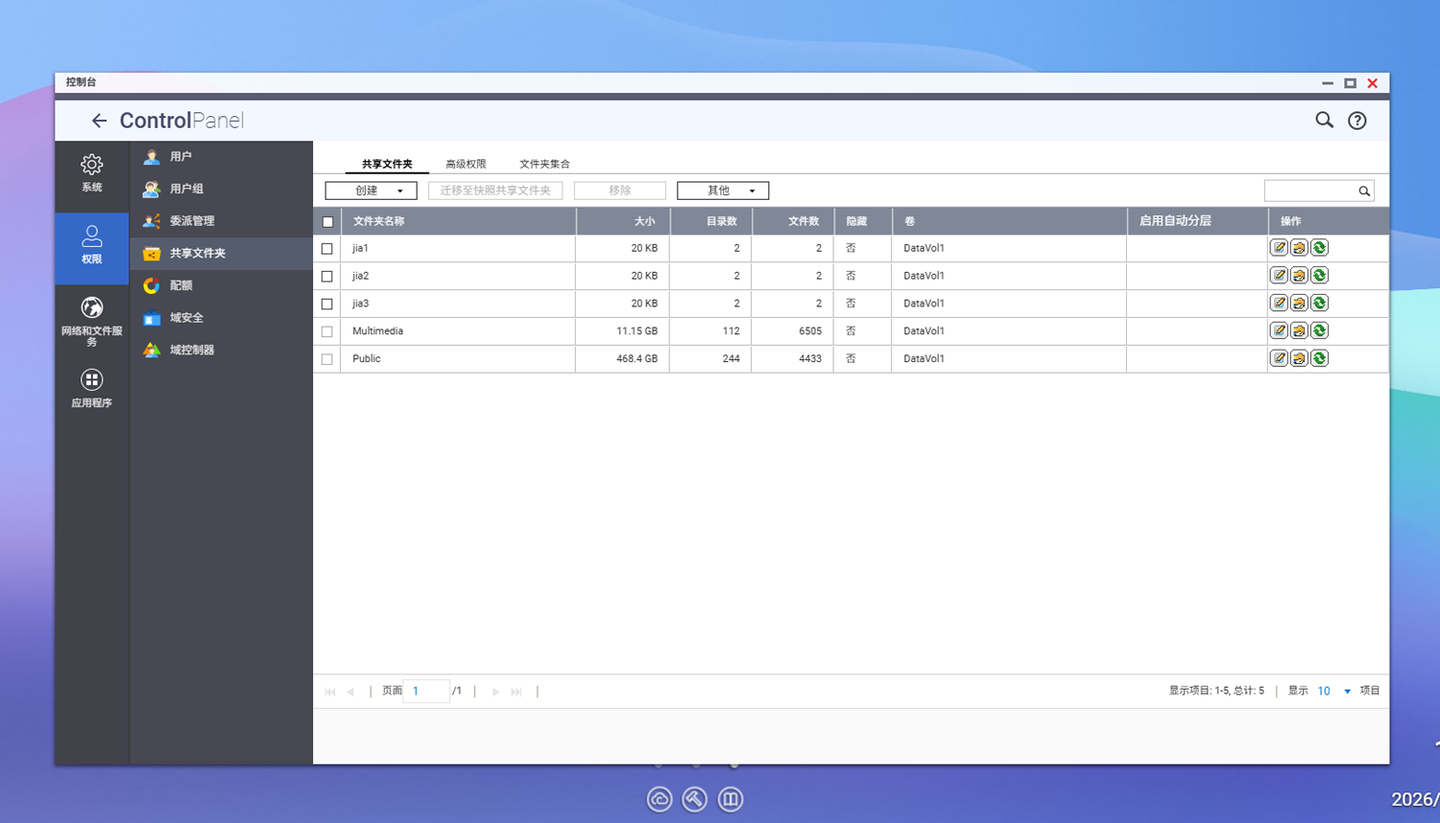Open shared folder permissions icon for jia1
This screenshot has height=823, width=1440.
(1299, 248)
